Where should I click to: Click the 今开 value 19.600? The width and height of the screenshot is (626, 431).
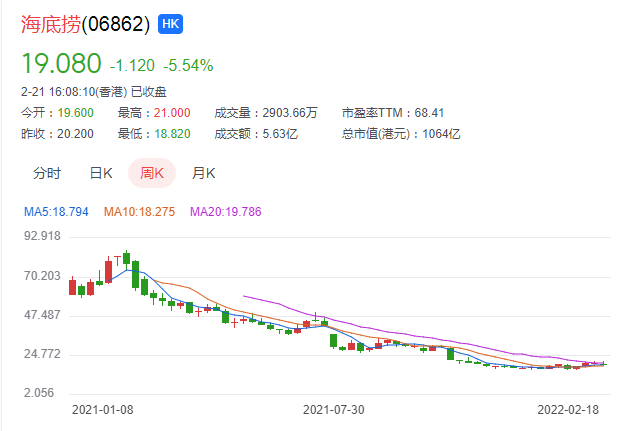pyautogui.click(x=75, y=113)
